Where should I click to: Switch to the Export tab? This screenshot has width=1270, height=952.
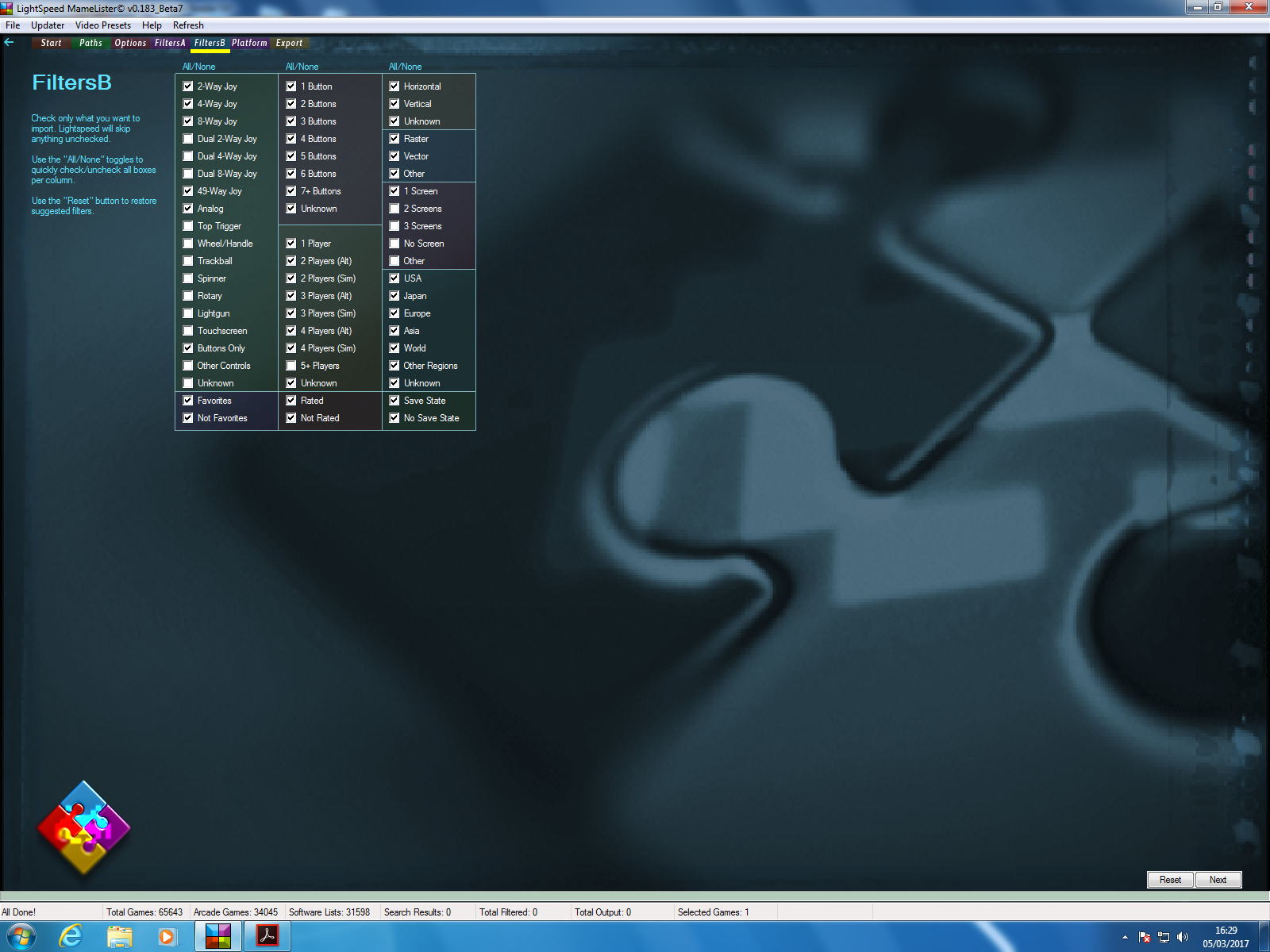click(x=289, y=43)
